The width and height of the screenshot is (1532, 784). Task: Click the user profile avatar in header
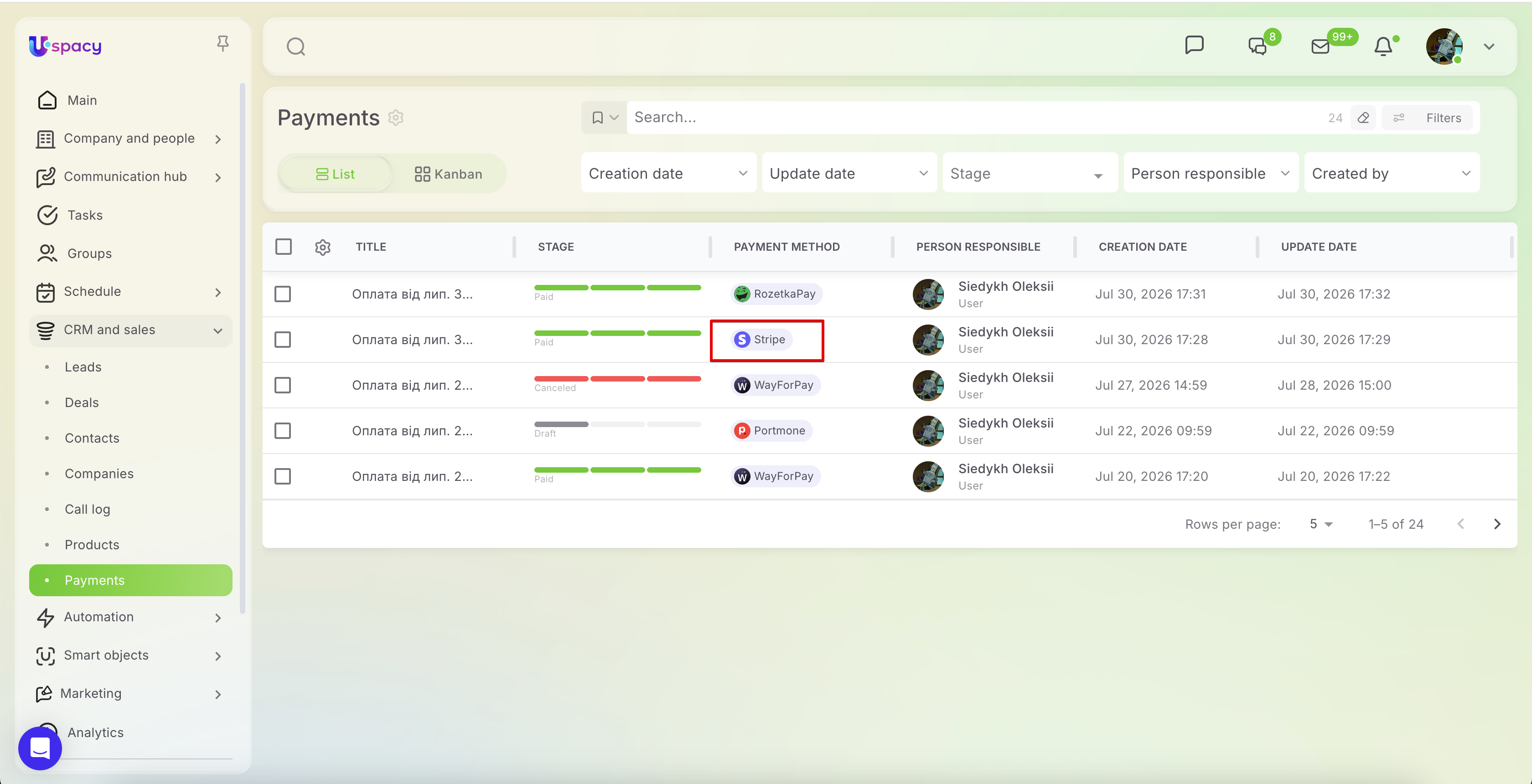1444,46
